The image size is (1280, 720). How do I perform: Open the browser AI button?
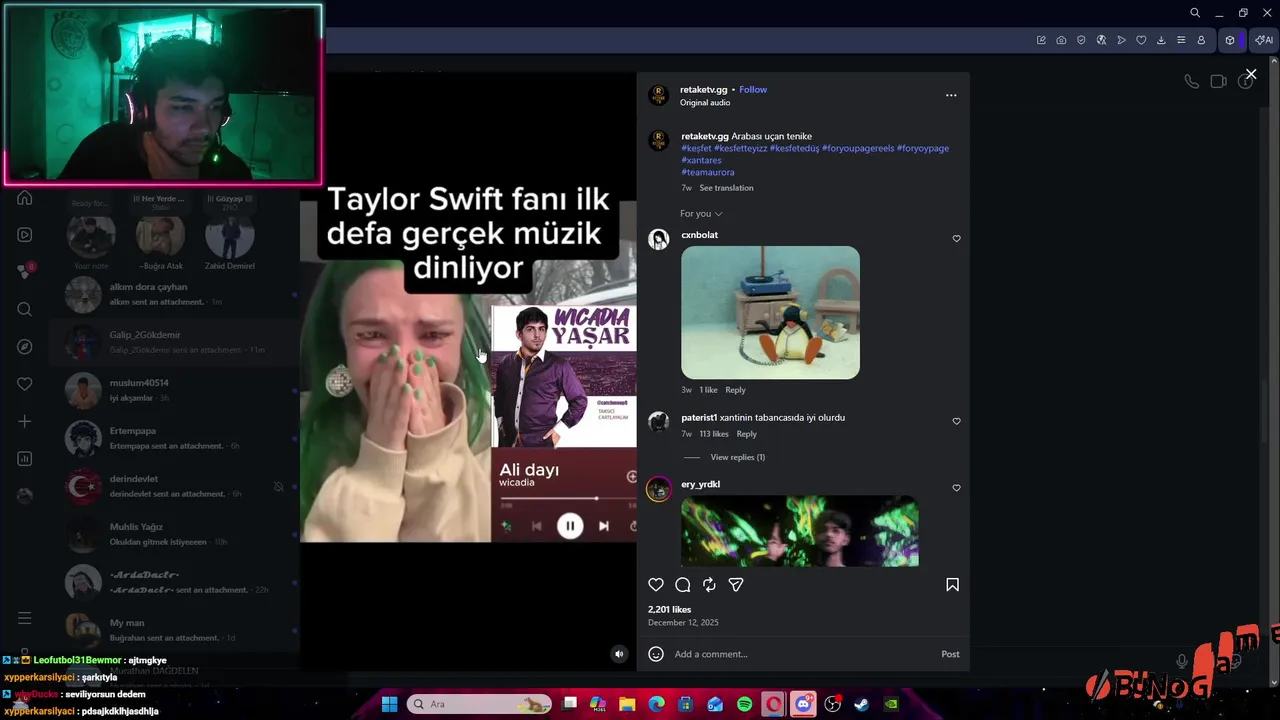[x=1265, y=40]
